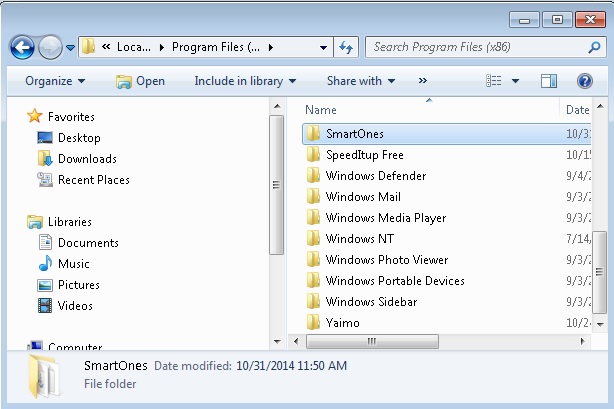Select the Yaimo folder
Viewport: 614px width, 409px height.
click(446, 323)
